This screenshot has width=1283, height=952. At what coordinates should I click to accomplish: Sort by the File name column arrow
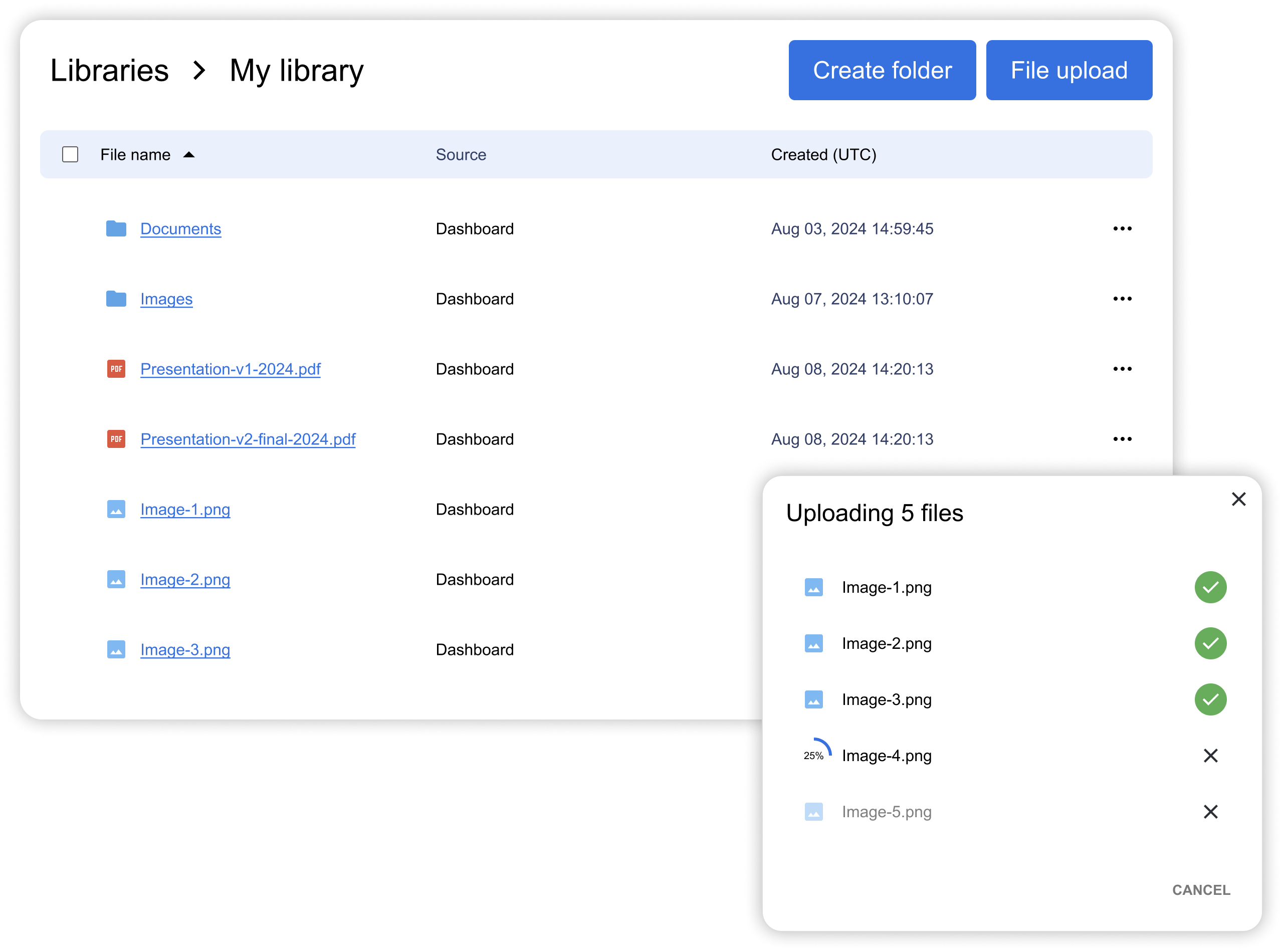[x=189, y=154]
